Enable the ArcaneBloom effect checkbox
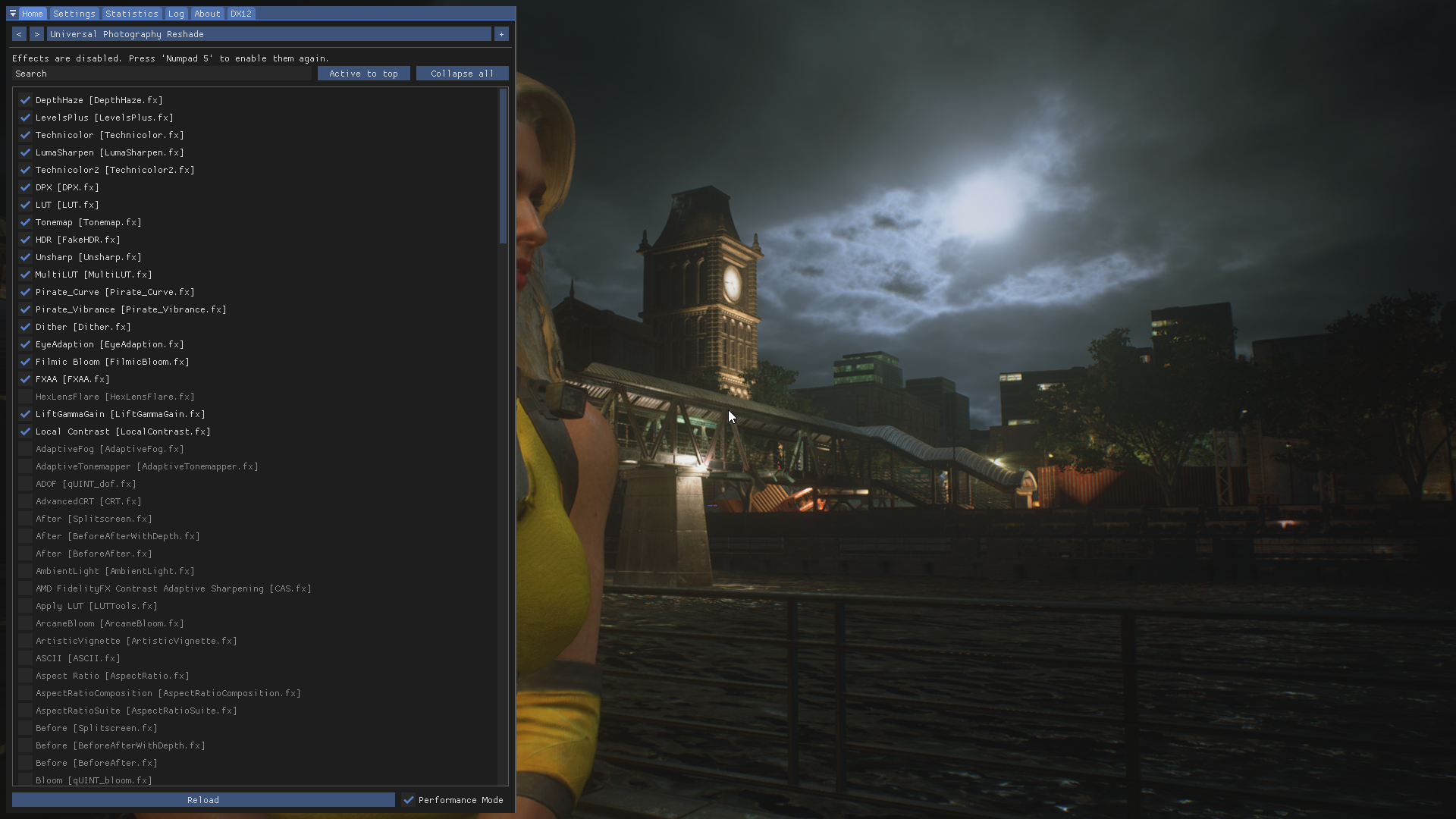 [x=25, y=623]
